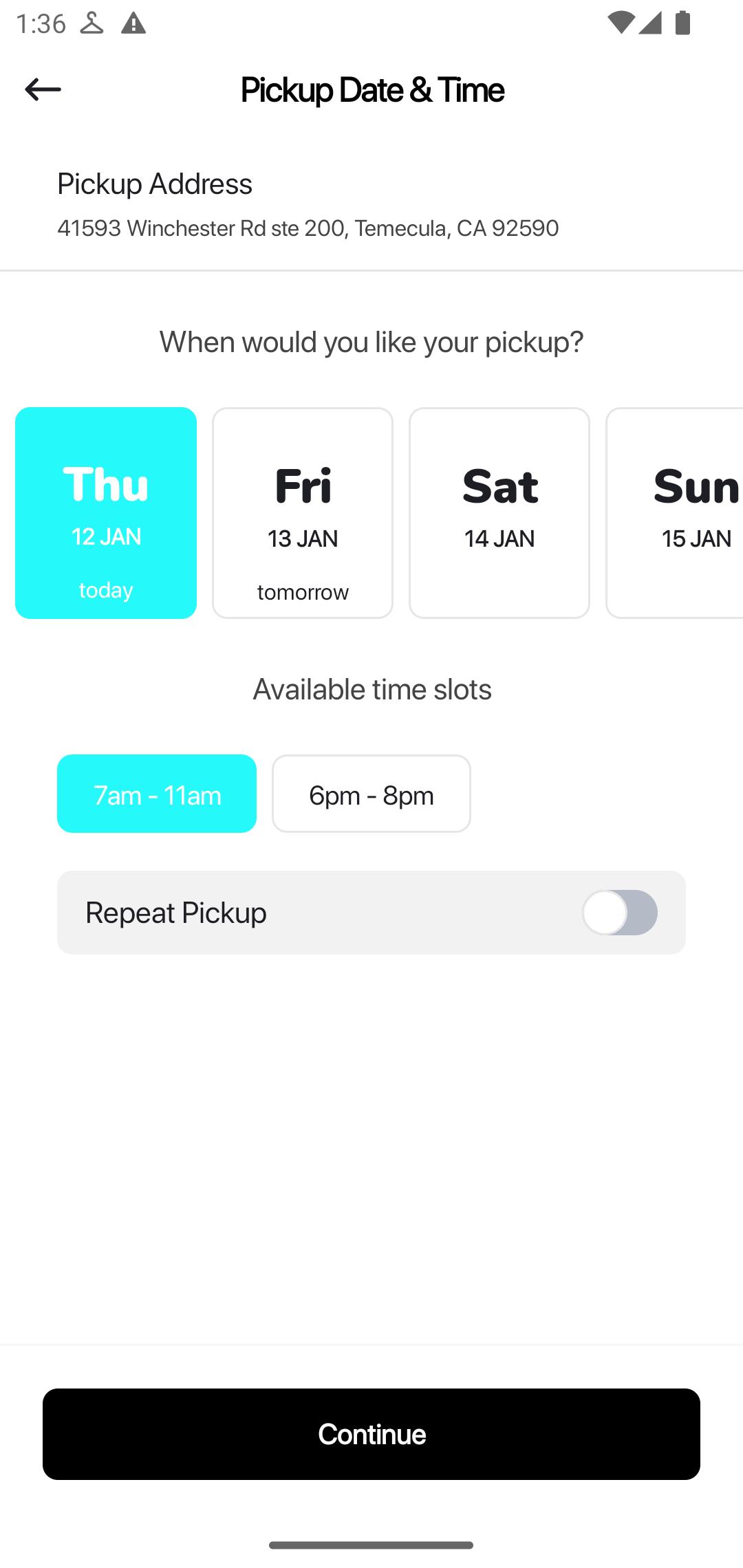Image resolution: width=743 pixels, height=1568 pixels.
Task: Tap the Repeat Pickup label row
Action: tap(371, 913)
